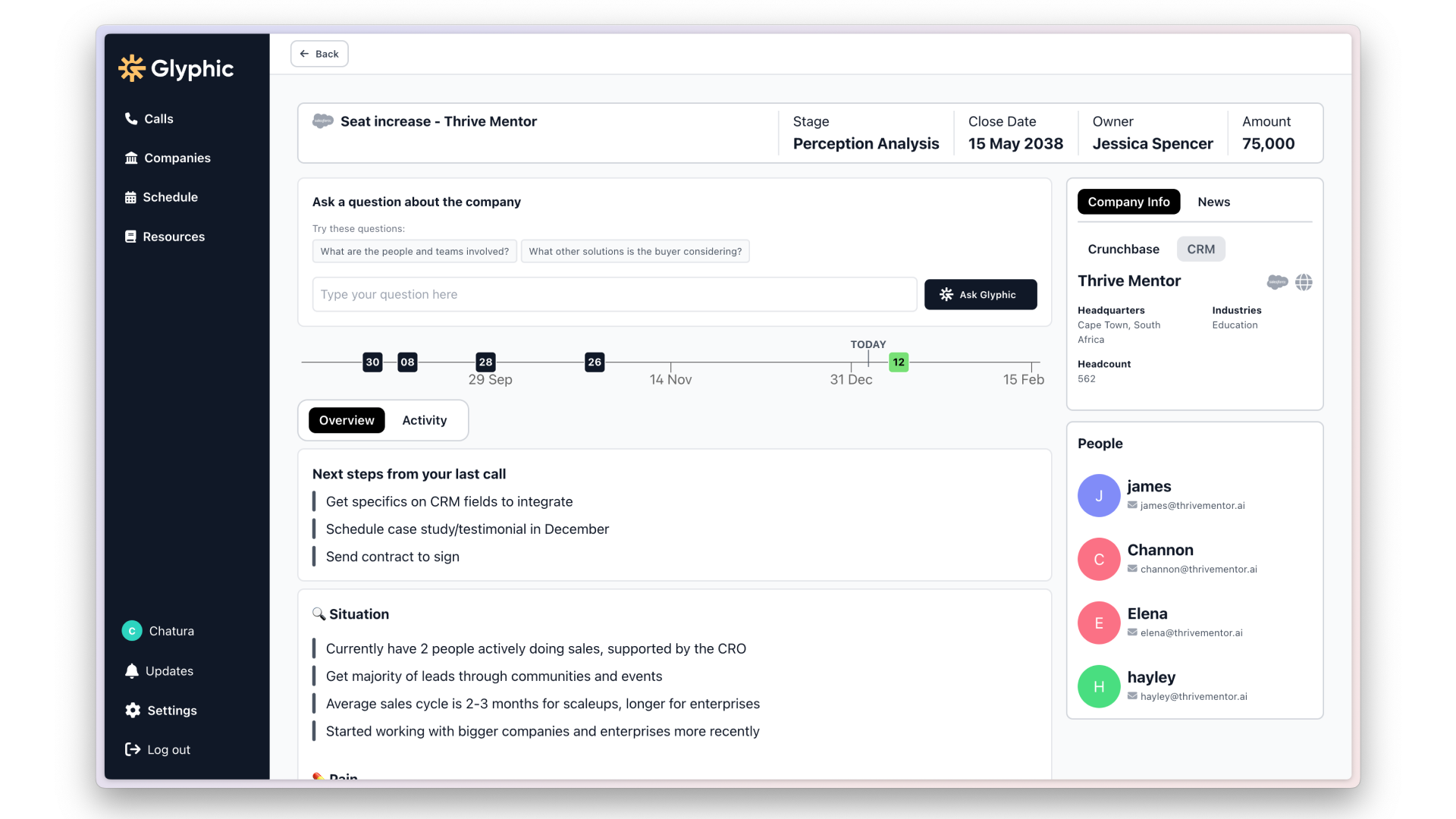Switch data source to CRM
Screen dimensions: 1456x819
point(1200,249)
